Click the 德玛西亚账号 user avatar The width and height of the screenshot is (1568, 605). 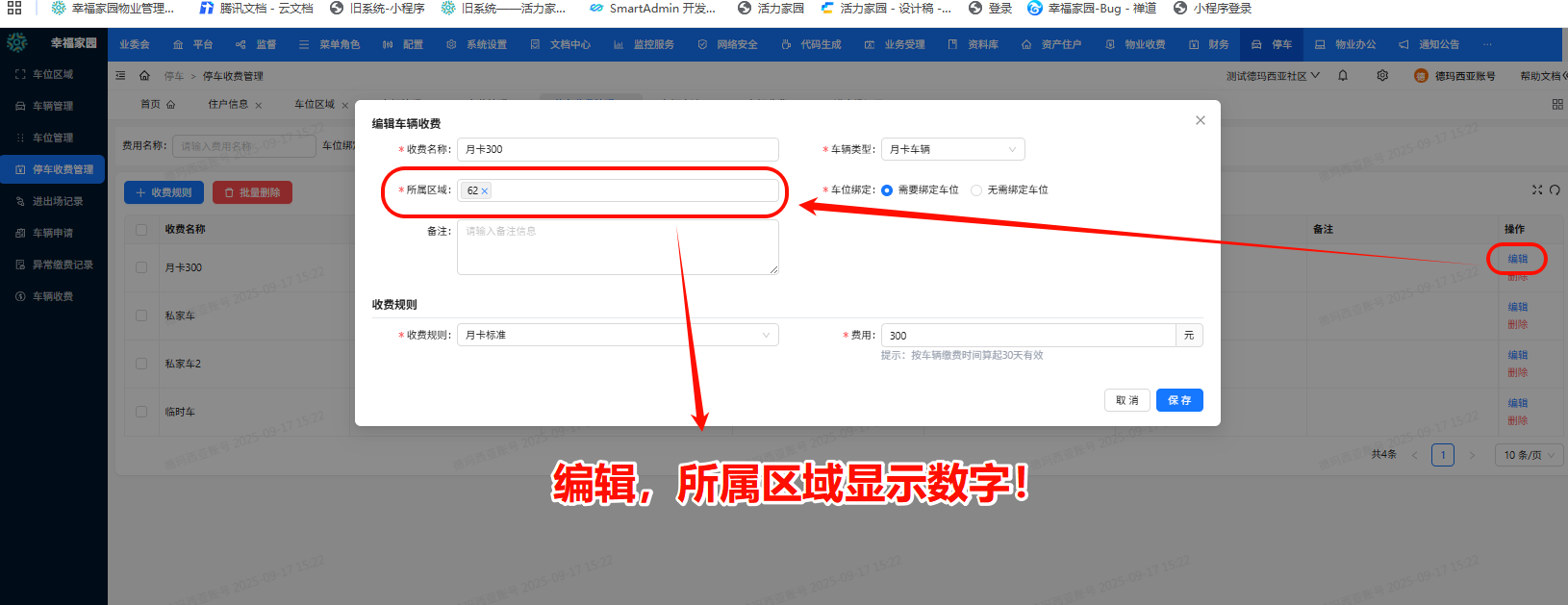[1421, 76]
